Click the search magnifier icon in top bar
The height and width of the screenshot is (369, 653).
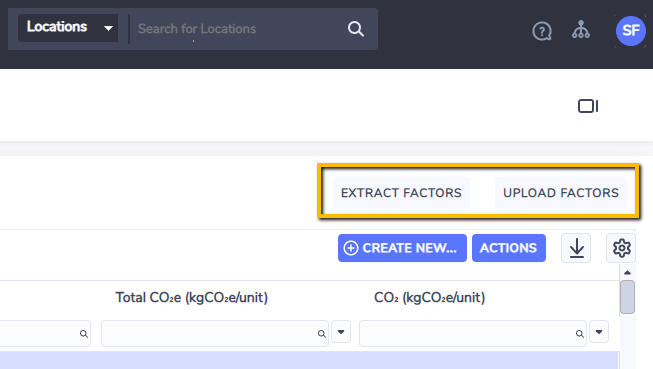356,29
